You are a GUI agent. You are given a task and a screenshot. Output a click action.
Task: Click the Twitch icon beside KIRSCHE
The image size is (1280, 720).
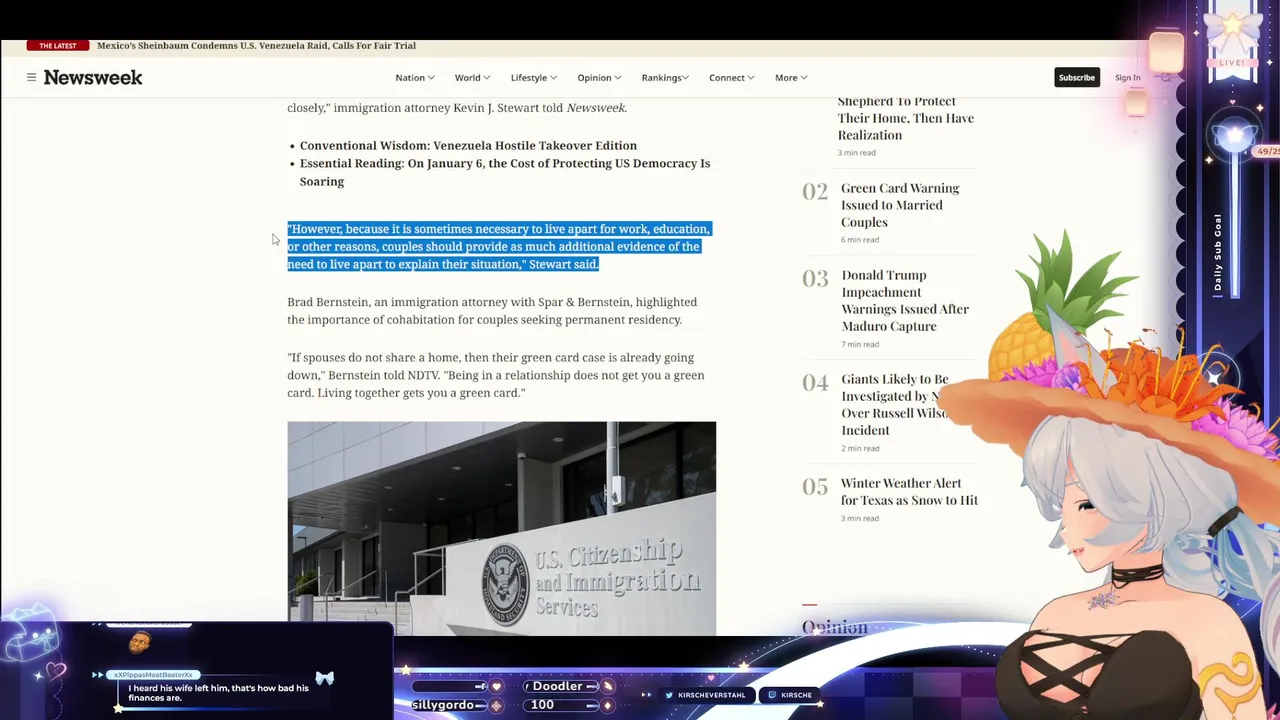pos(772,695)
